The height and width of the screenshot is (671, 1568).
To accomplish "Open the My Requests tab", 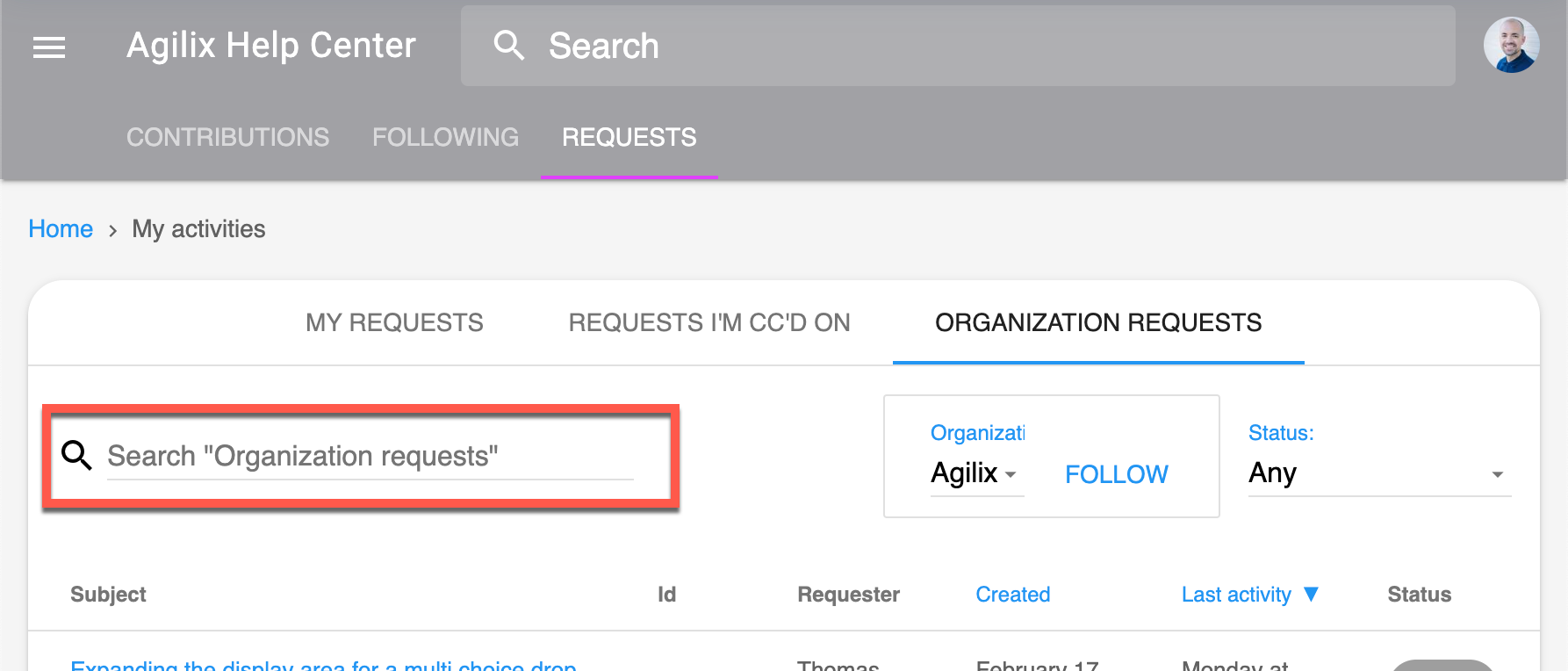I will (394, 322).
